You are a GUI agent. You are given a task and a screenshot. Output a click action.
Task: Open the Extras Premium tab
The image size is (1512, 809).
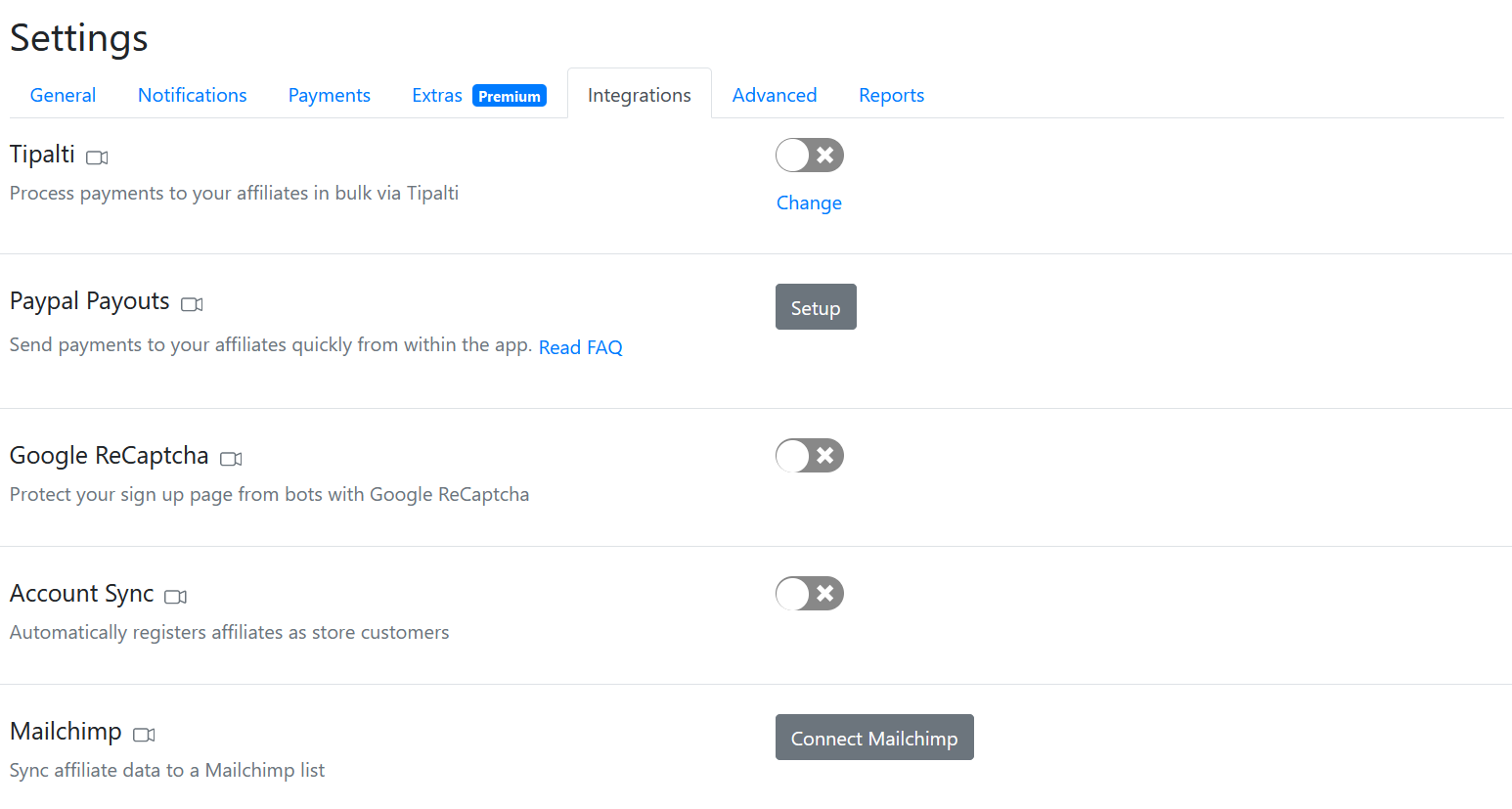coord(479,95)
